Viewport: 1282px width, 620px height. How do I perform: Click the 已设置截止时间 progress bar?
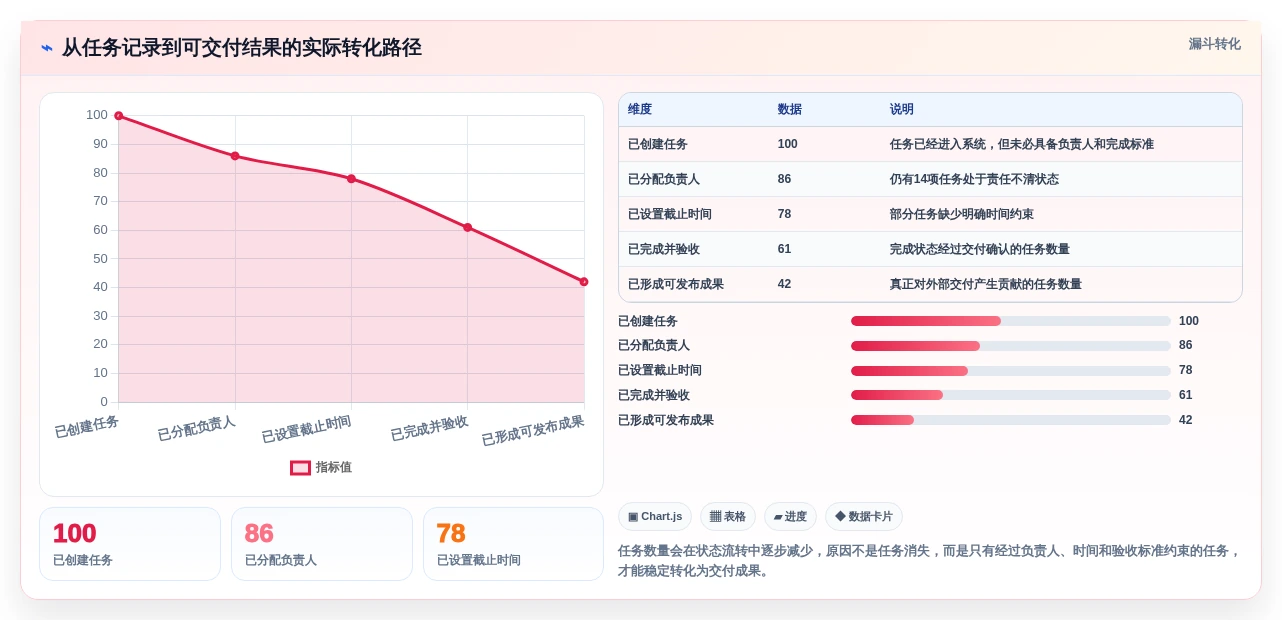(x=1011, y=371)
